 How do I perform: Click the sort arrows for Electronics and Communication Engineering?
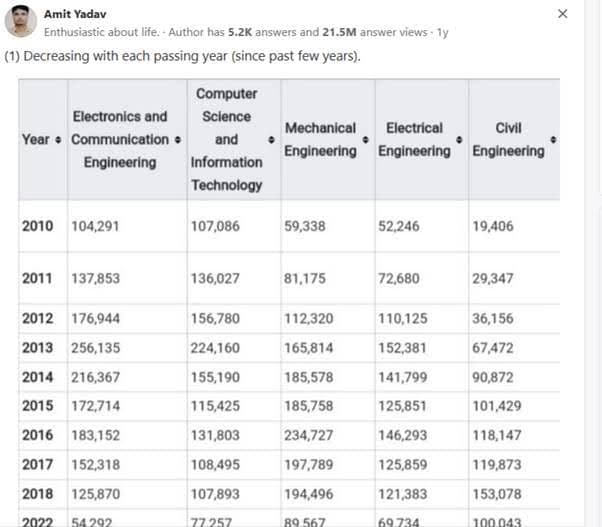point(177,139)
